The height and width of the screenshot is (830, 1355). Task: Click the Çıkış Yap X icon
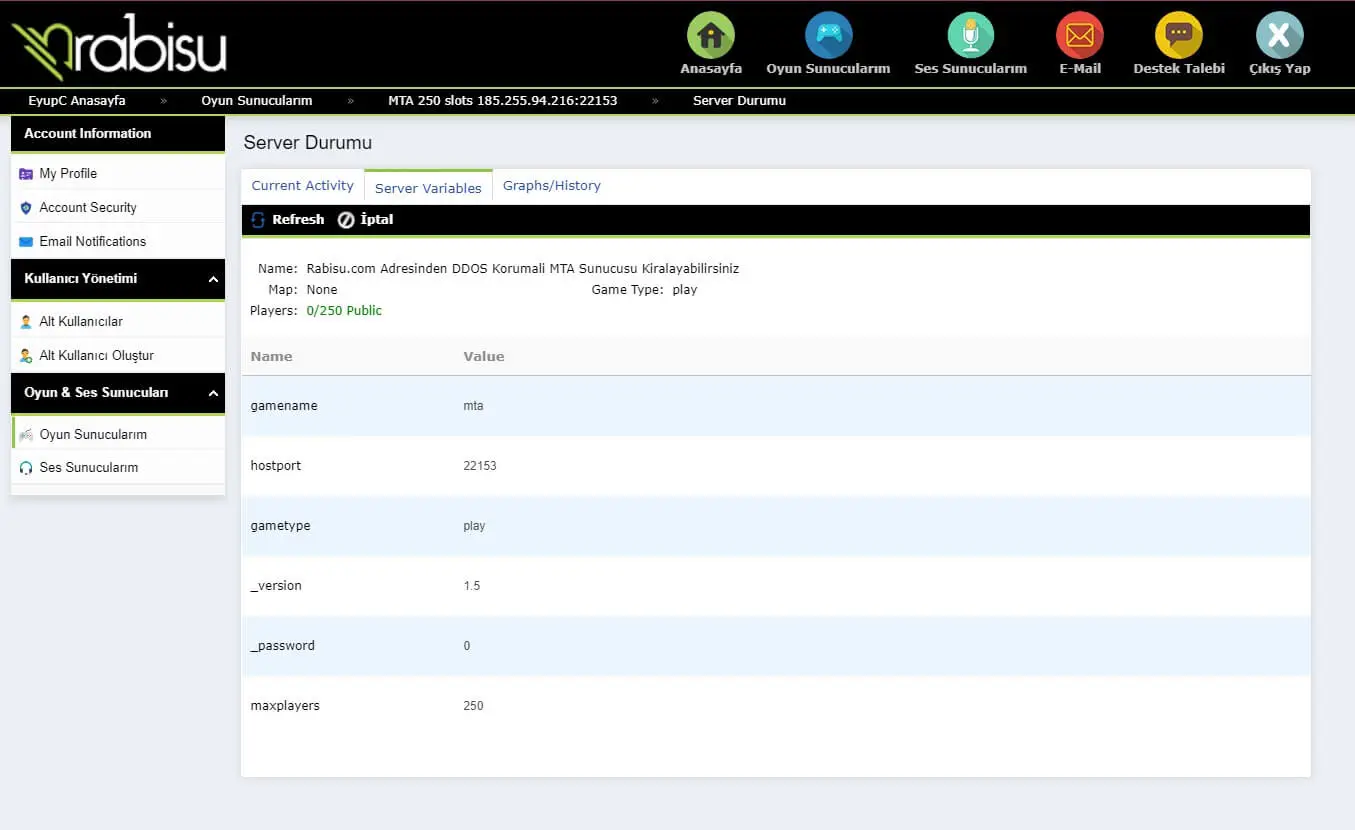tap(1279, 35)
